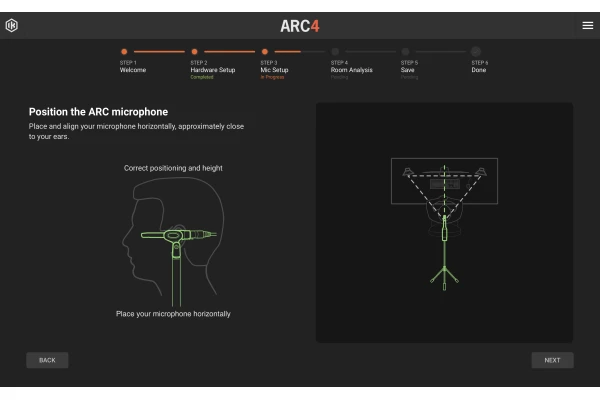Click the Step 6 Done checkmark dot
This screenshot has width=600, height=400.
(x=476, y=51)
